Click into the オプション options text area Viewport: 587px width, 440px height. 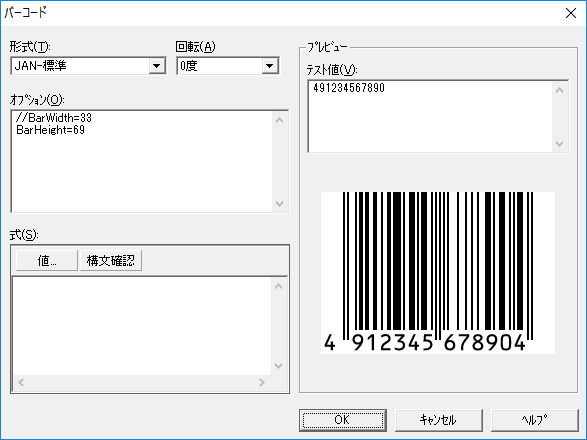[142, 161]
